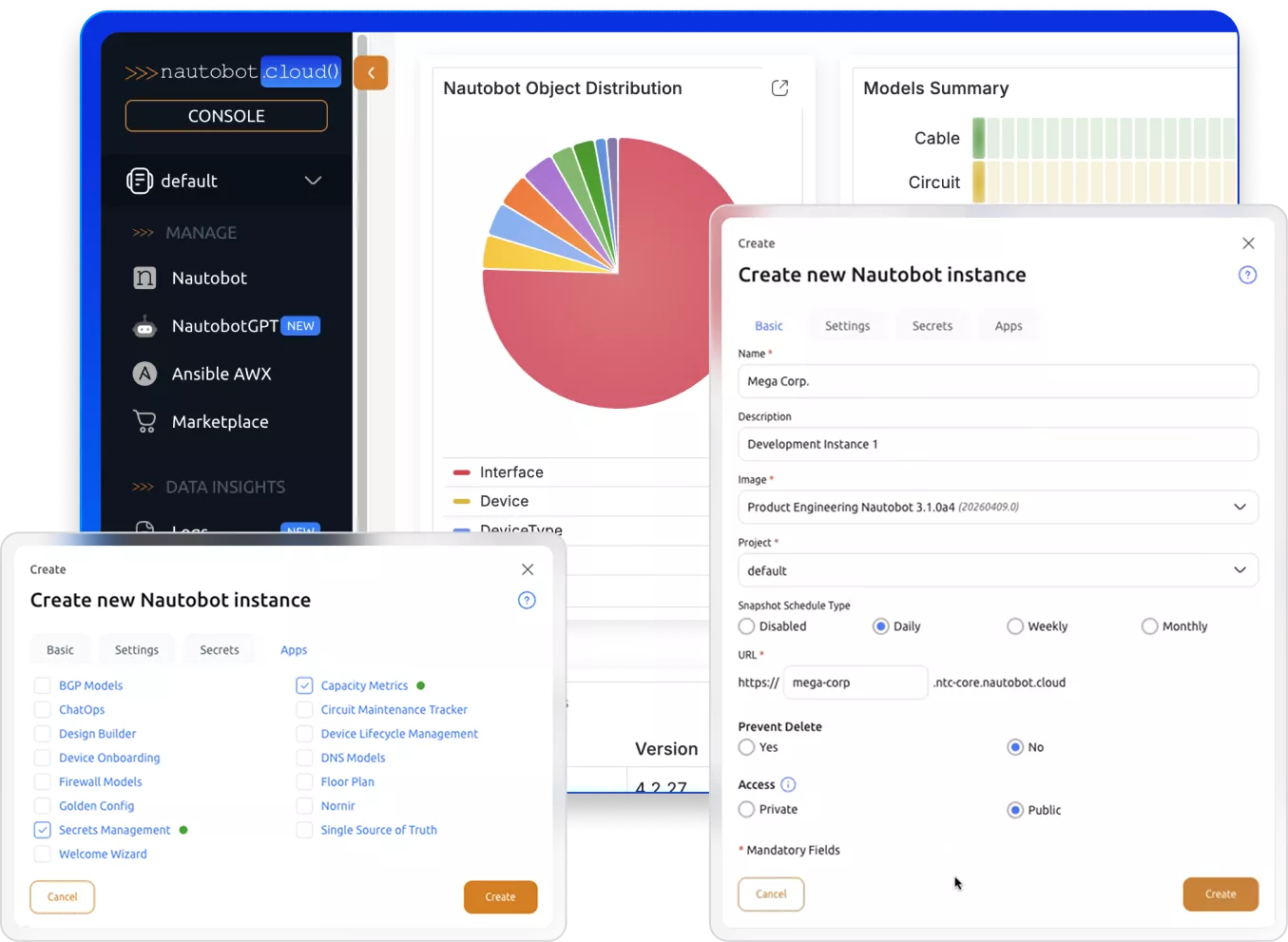The height and width of the screenshot is (942, 1288).
Task: Open NautobotGPT robot icon
Action: pyautogui.click(x=144, y=327)
